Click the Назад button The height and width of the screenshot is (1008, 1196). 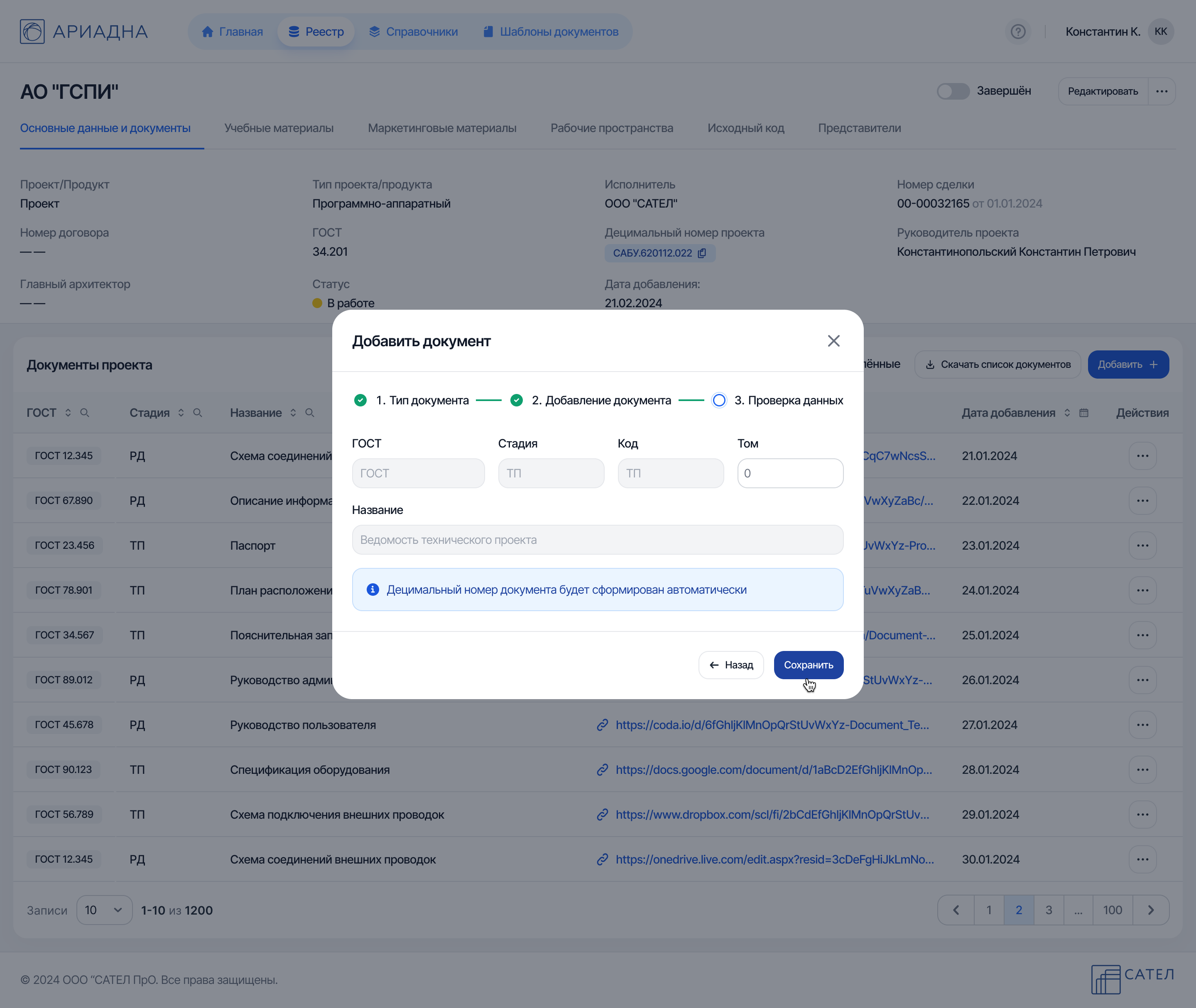pyautogui.click(x=731, y=665)
